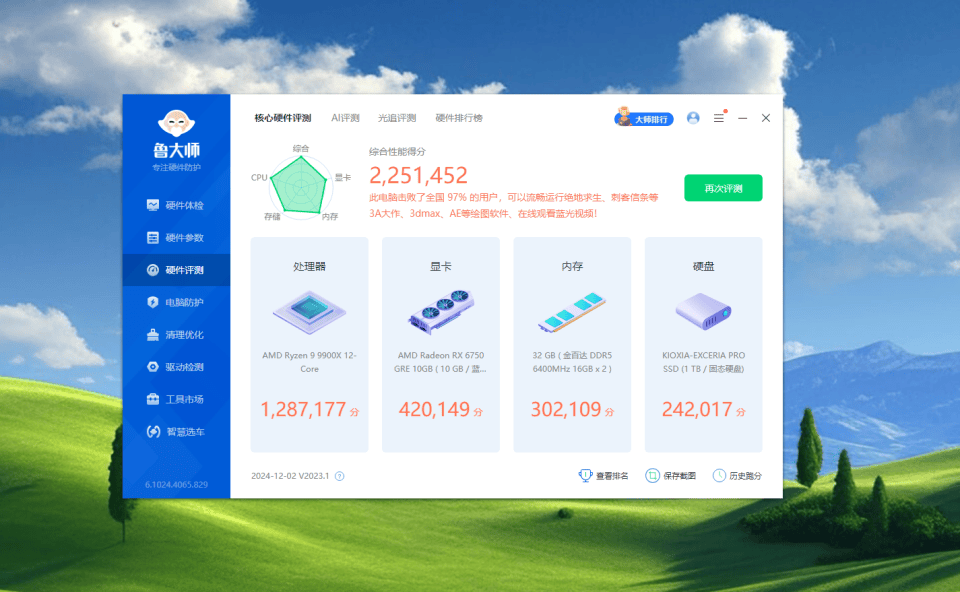Click 保存截图 to save screenshot
The width and height of the screenshot is (960, 592).
[671, 476]
